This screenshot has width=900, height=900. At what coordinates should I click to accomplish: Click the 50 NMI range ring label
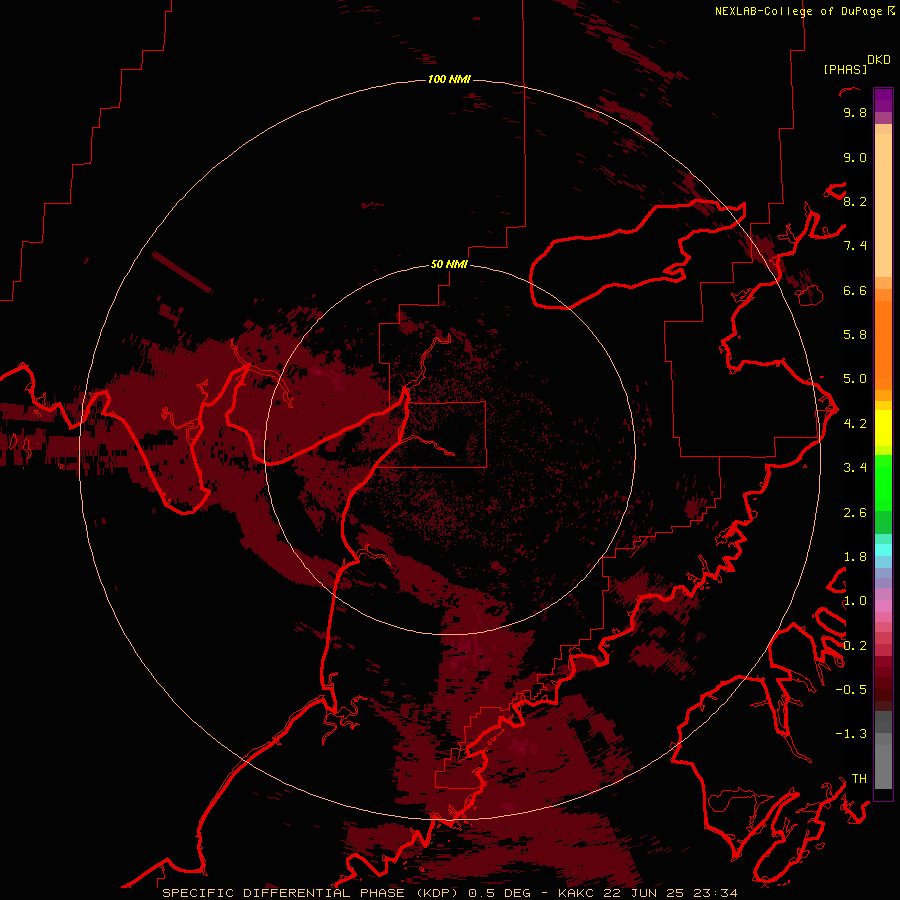point(449,264)
